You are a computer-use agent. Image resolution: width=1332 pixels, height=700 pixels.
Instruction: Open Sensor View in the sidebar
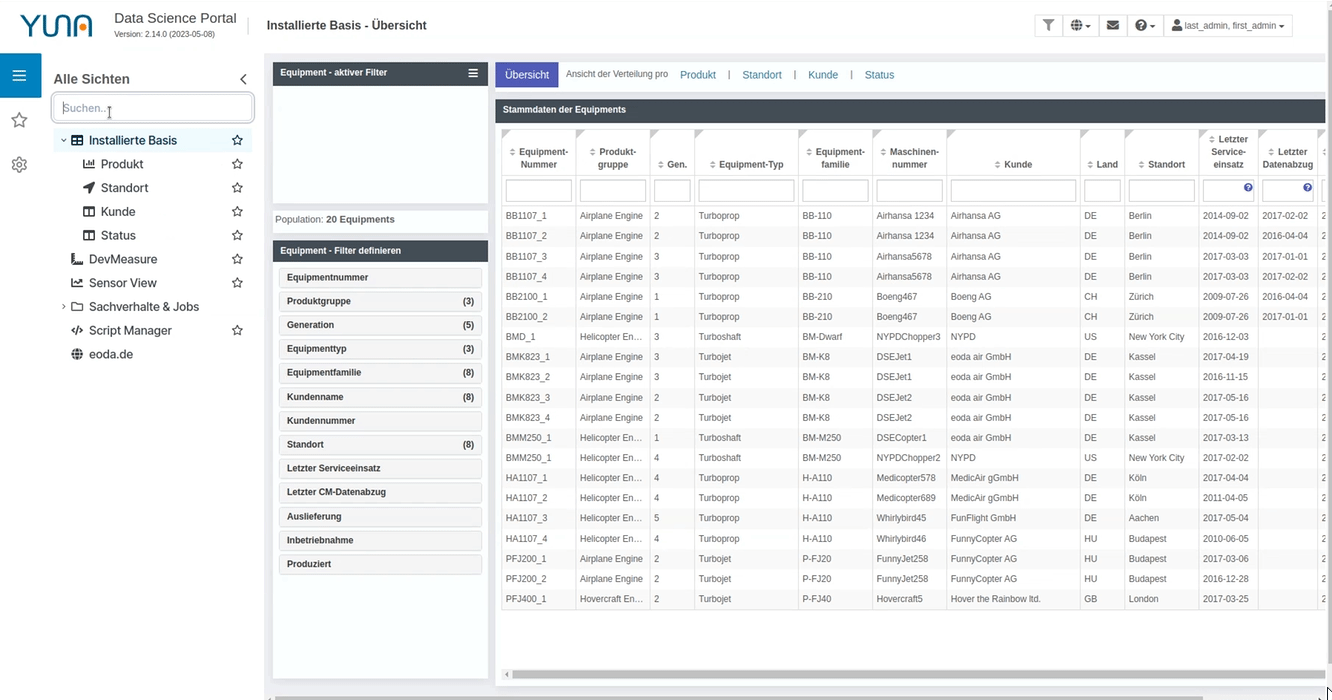click(x=123, y=283)
